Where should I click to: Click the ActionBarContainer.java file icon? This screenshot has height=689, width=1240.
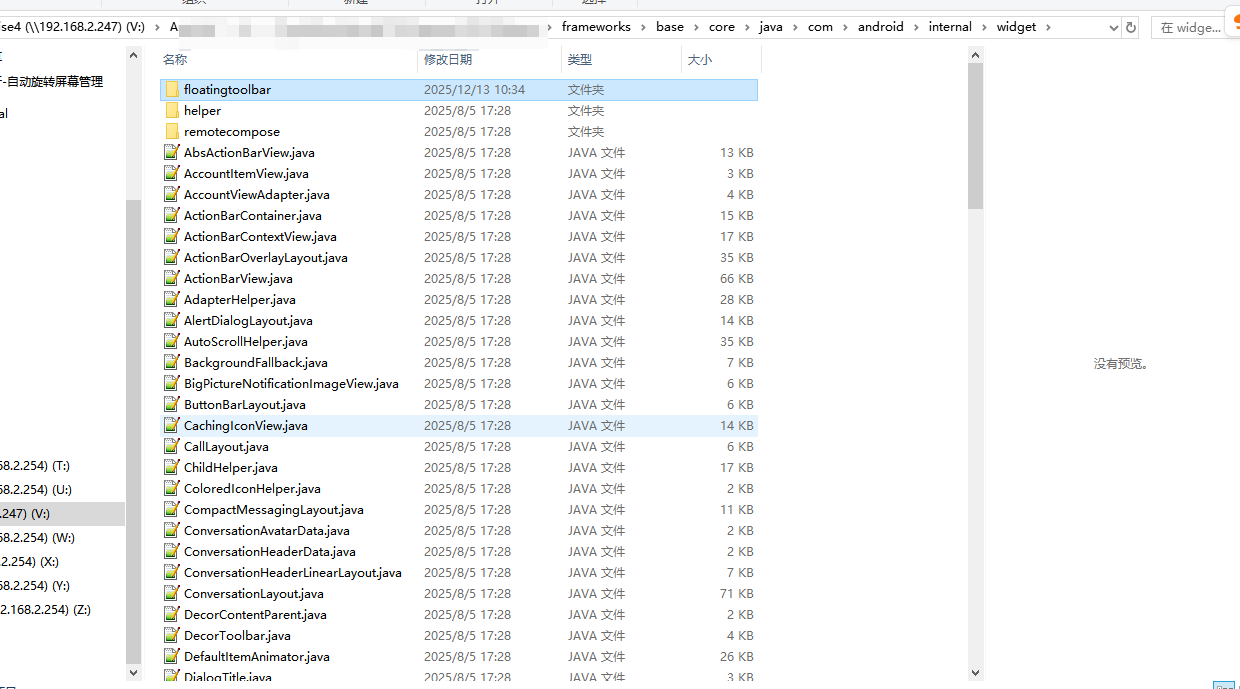pos(172,216)
